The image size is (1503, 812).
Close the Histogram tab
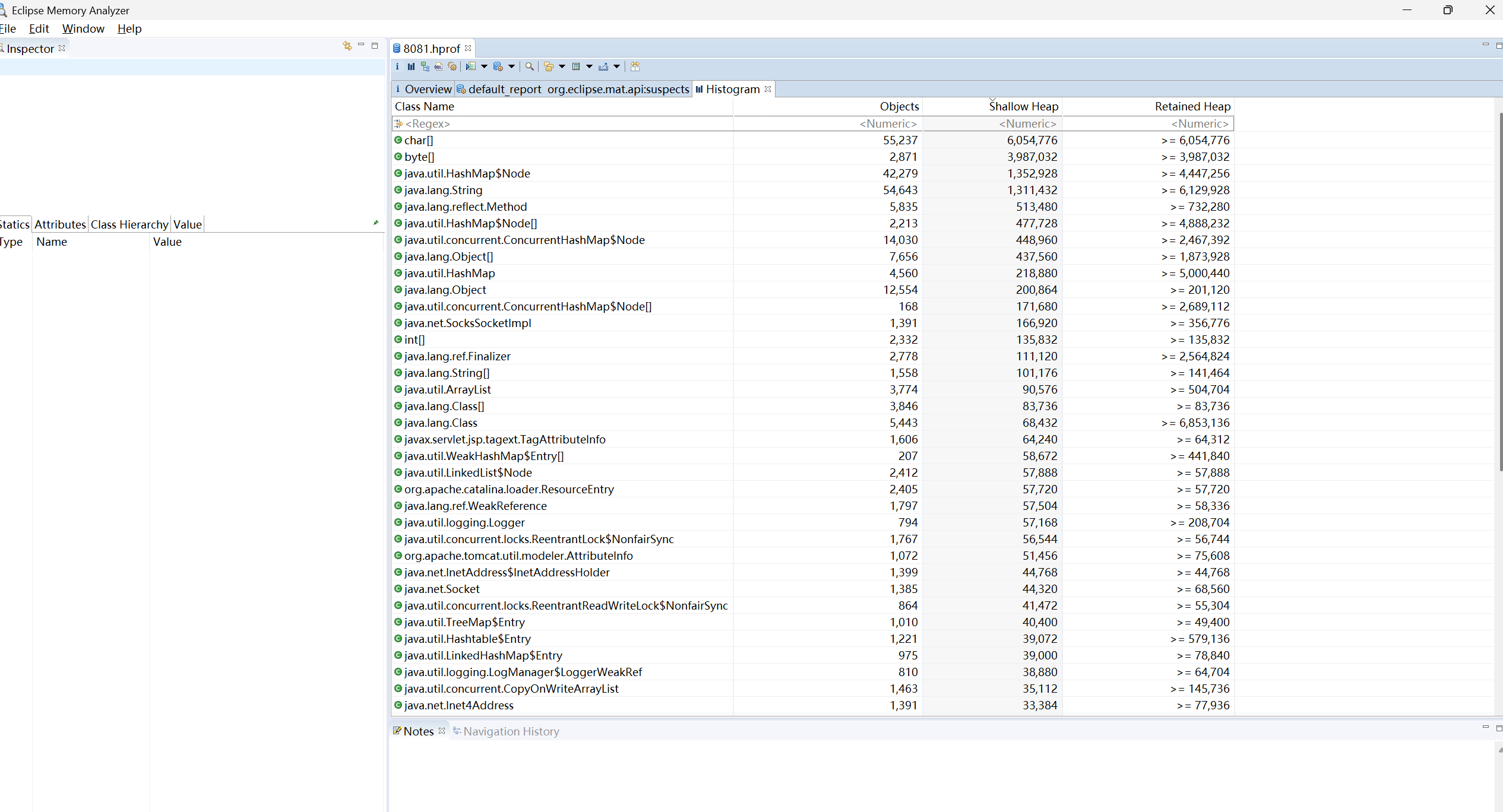tap(768, 89)
